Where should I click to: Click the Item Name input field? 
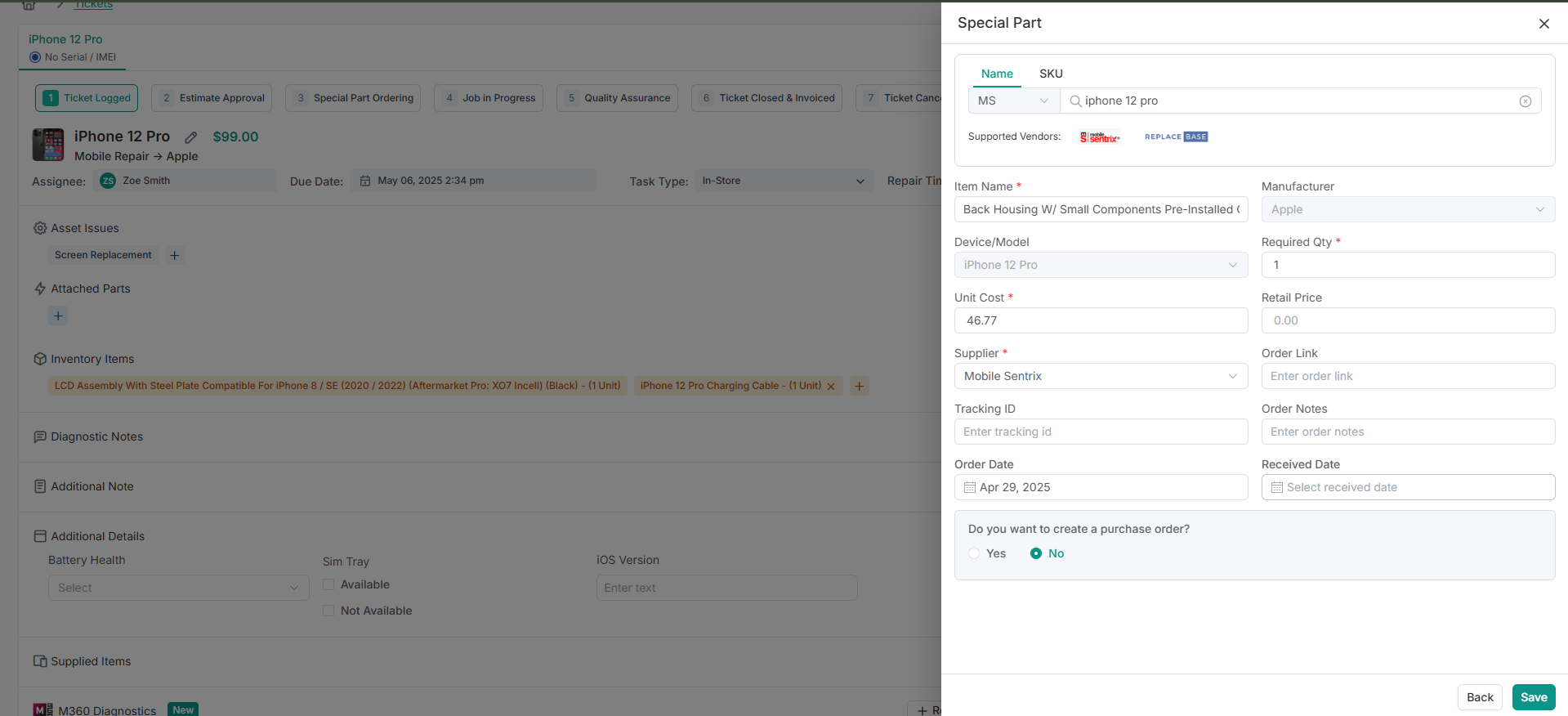(x=1101, y=209)
